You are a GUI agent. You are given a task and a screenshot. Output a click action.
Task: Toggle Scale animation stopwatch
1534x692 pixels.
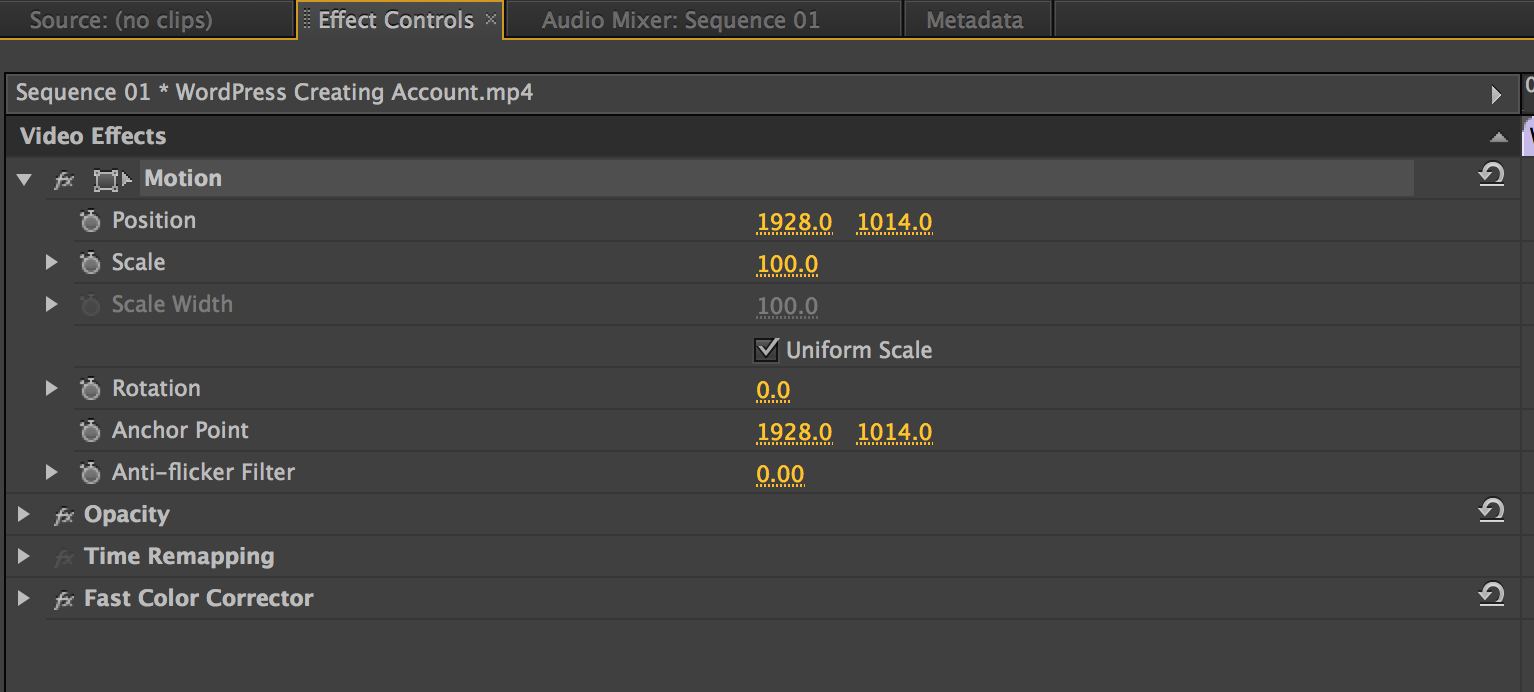point(91,263)
